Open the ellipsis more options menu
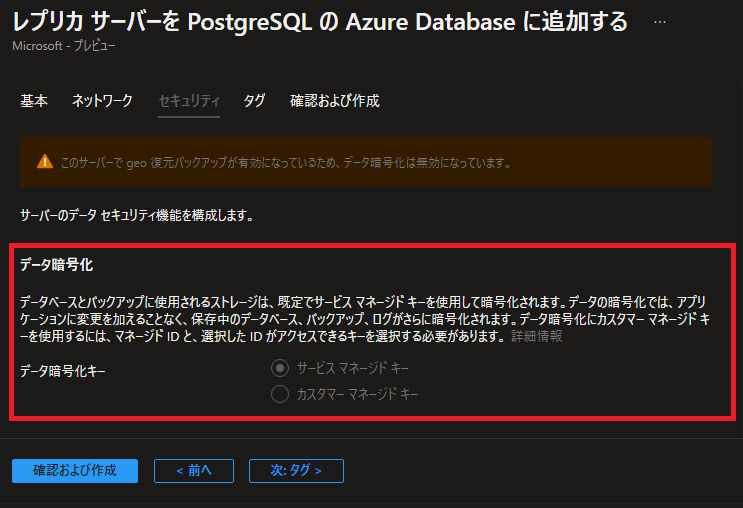The height and width of the screenshot is (508, 743). click(660, 22)
